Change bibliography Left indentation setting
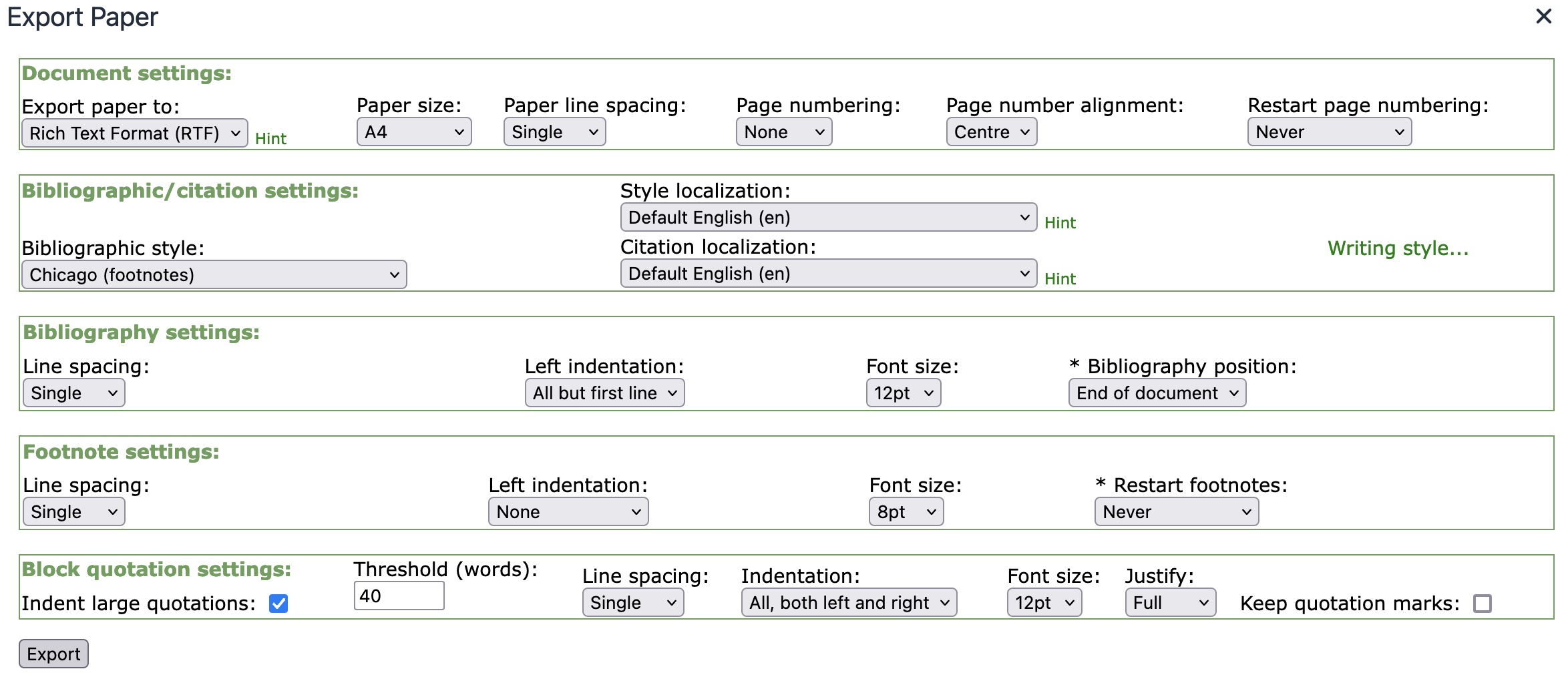The width and height of the screenshot is (1568, 677). click(x=604, y=393)
